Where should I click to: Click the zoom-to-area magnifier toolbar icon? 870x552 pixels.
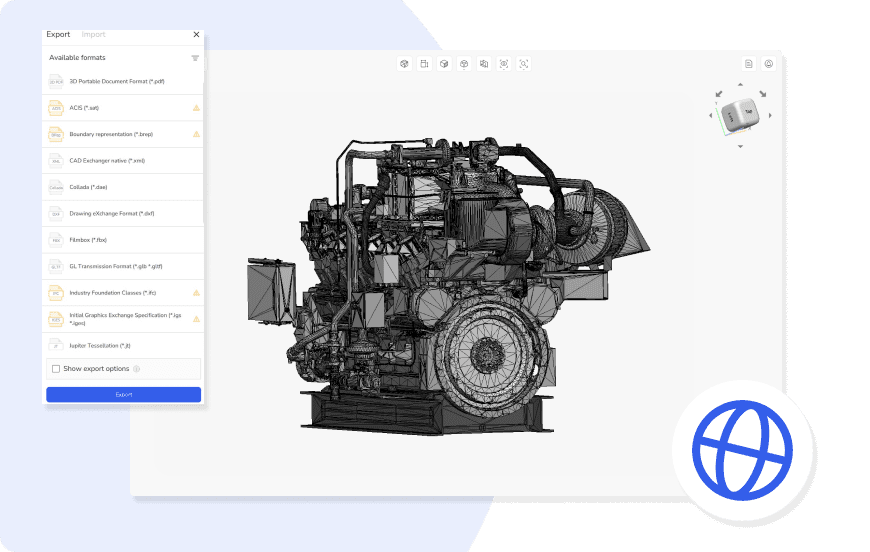[x=523, y=64]
